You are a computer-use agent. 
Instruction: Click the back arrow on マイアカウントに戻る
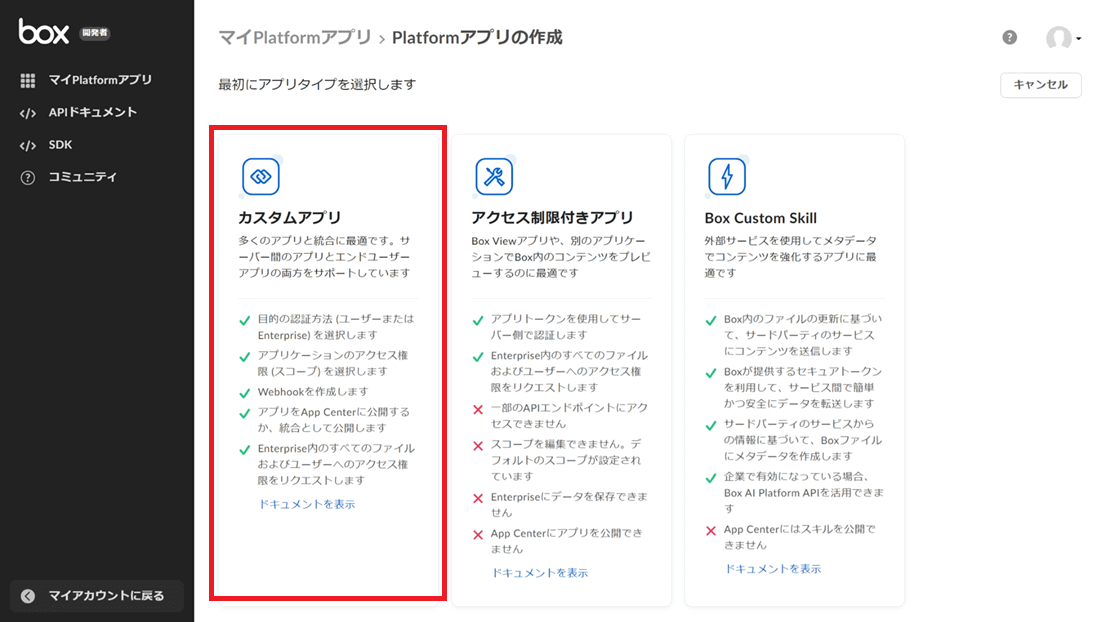pos(25,595)
